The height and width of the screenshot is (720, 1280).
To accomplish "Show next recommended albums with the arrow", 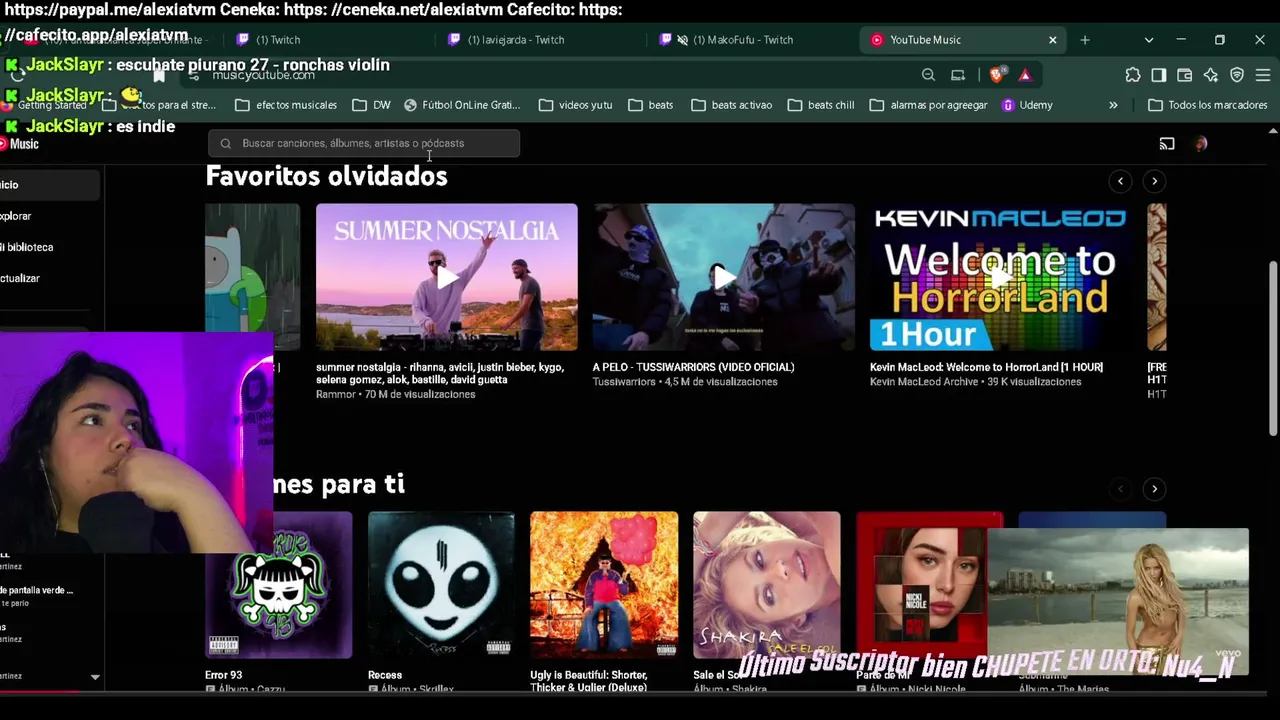I will [1154, 489].
